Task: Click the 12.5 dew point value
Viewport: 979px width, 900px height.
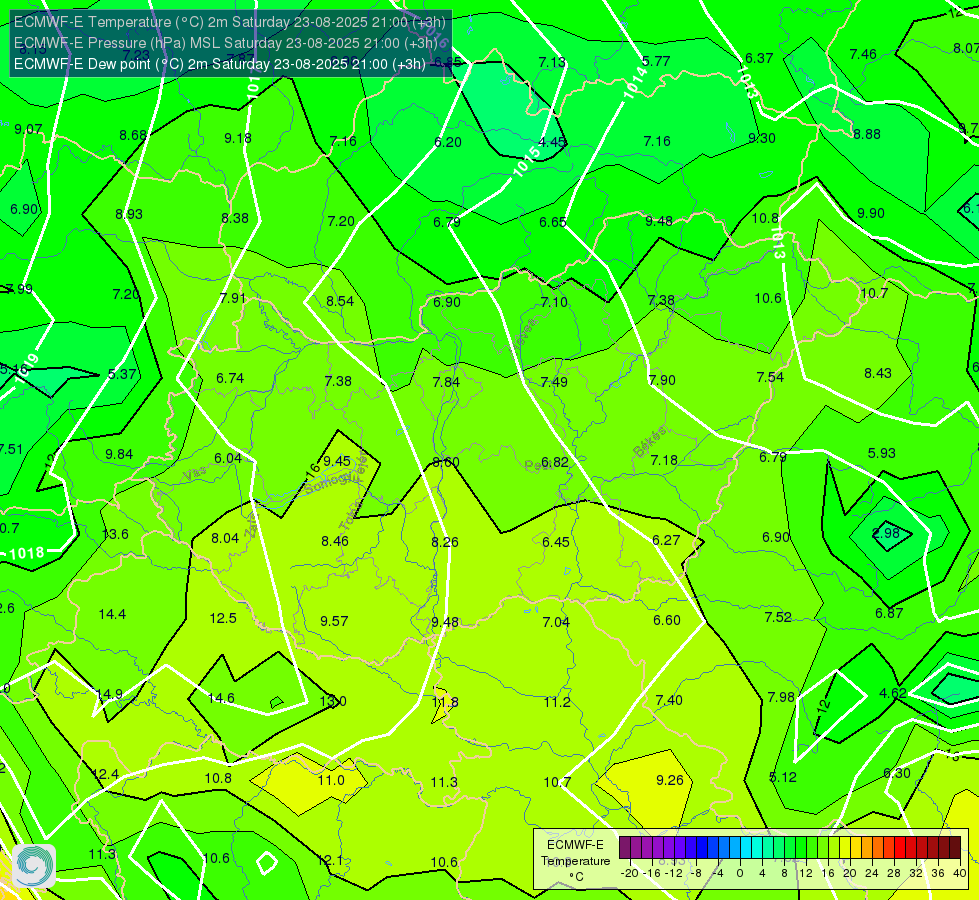Action: 223,619
